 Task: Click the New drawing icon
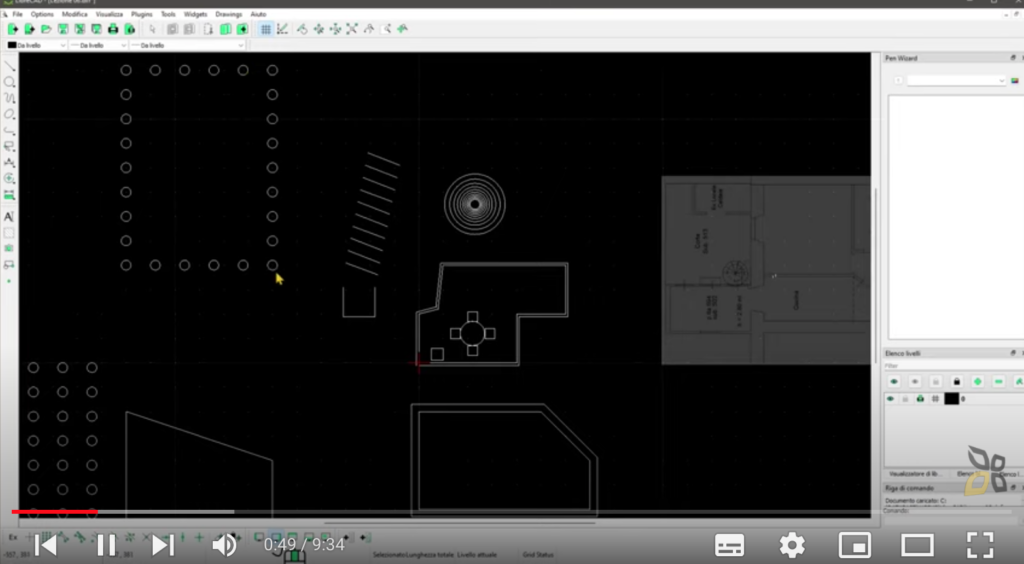point(12,29)
